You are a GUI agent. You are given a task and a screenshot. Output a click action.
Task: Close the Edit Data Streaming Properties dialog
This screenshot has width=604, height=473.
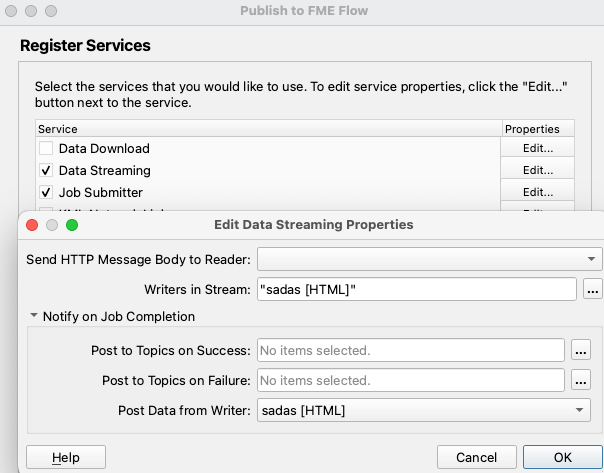[x=32, y=225]
